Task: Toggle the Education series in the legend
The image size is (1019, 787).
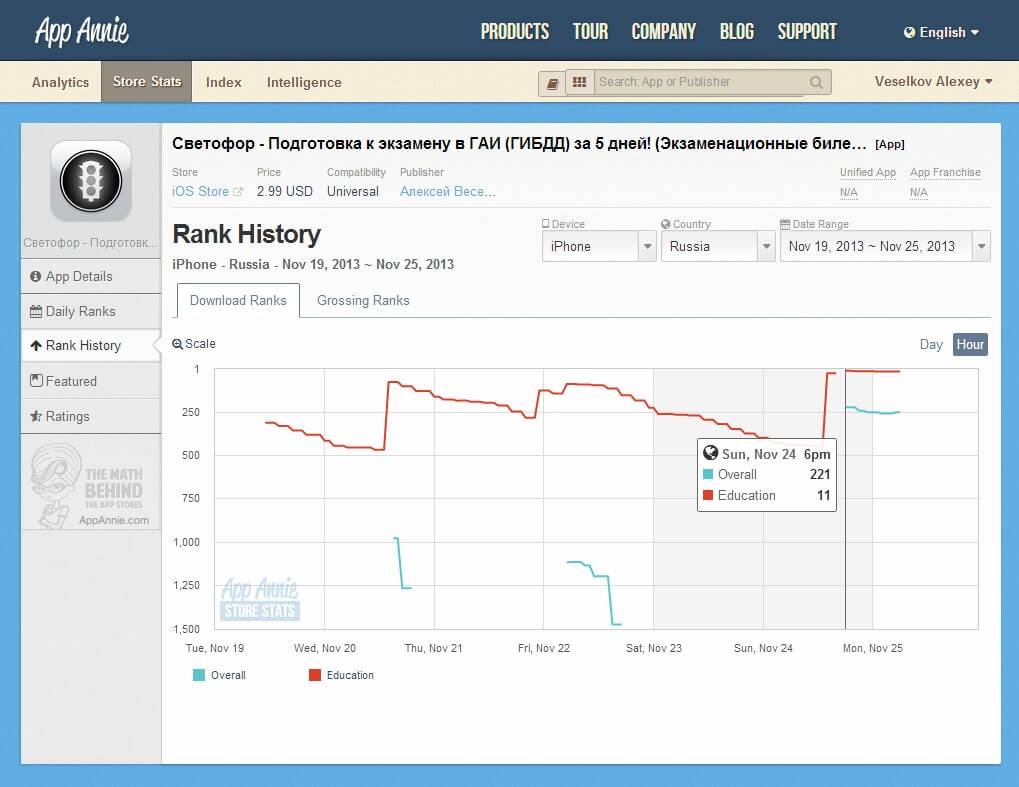Action: pos(341,675)
